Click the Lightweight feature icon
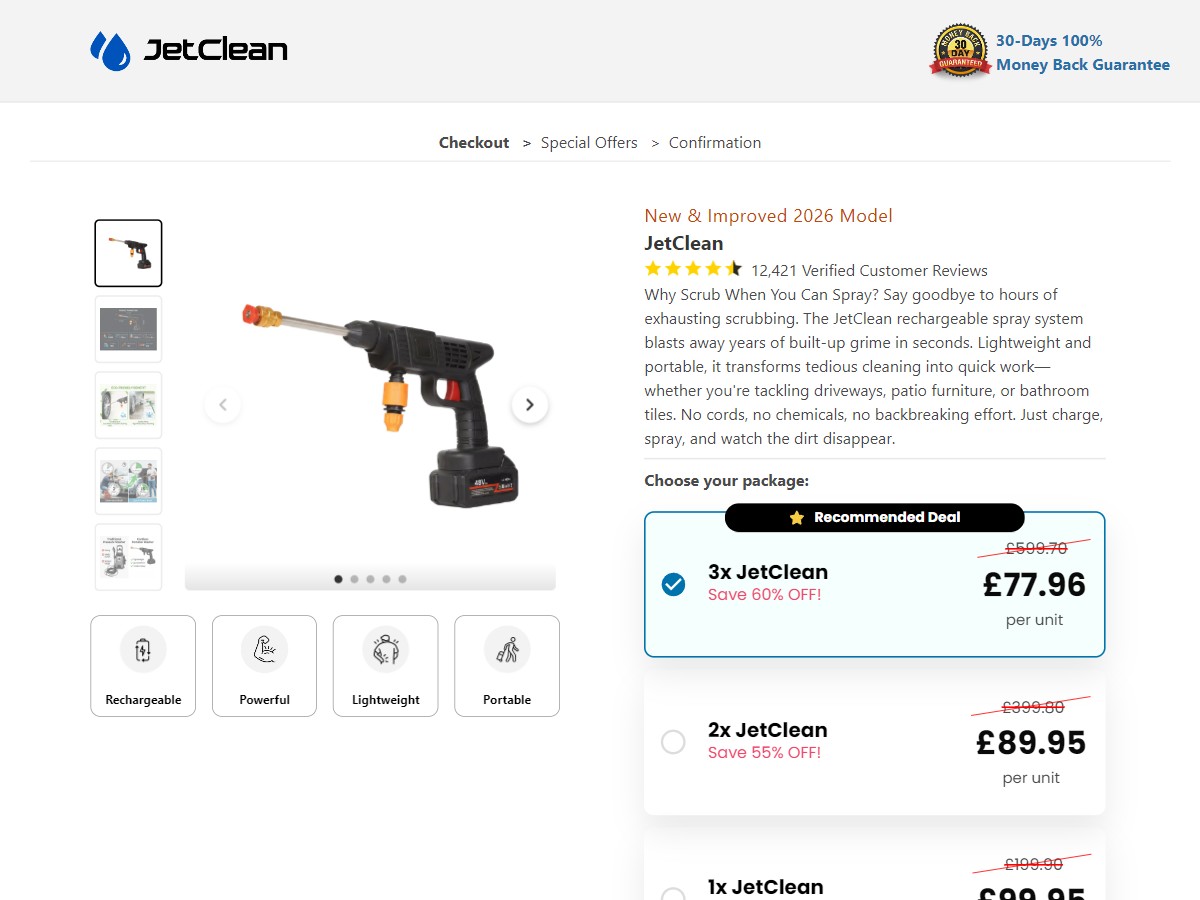1200x900 pixels. tap(385, 649)
